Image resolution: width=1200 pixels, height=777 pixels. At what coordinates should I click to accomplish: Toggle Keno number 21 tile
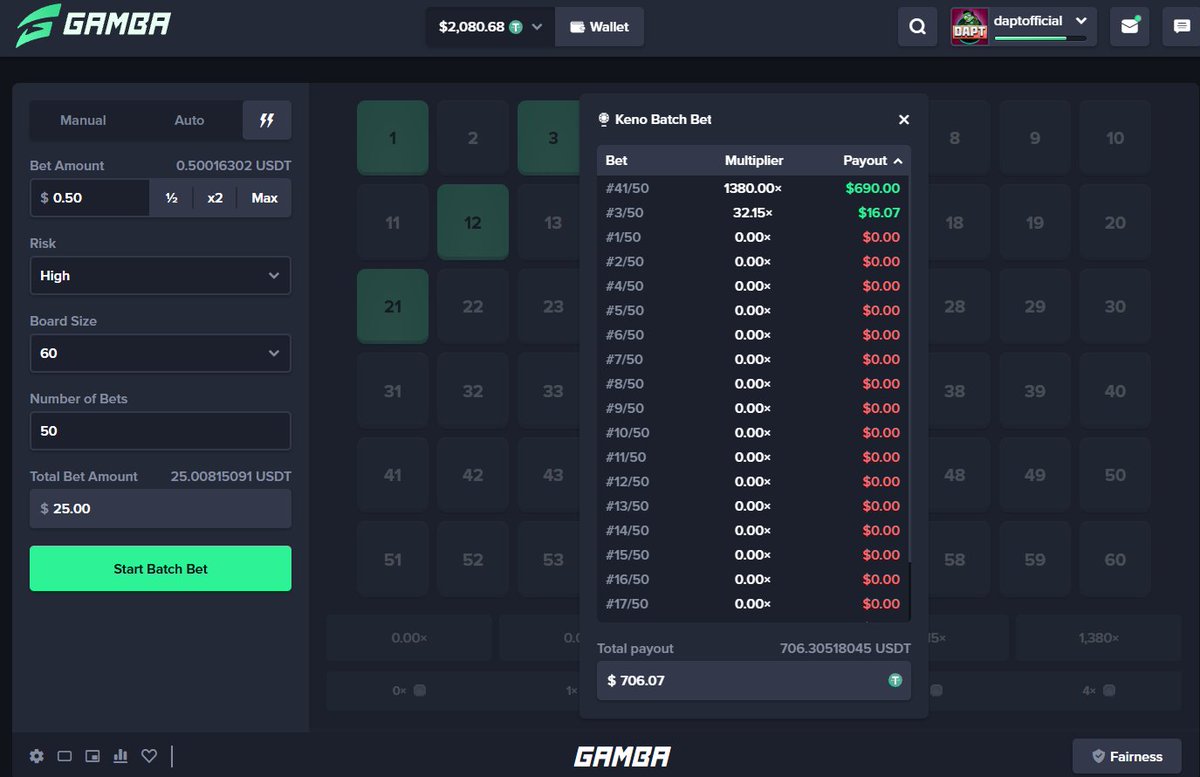pyautogui.click(x=393, y=306)
